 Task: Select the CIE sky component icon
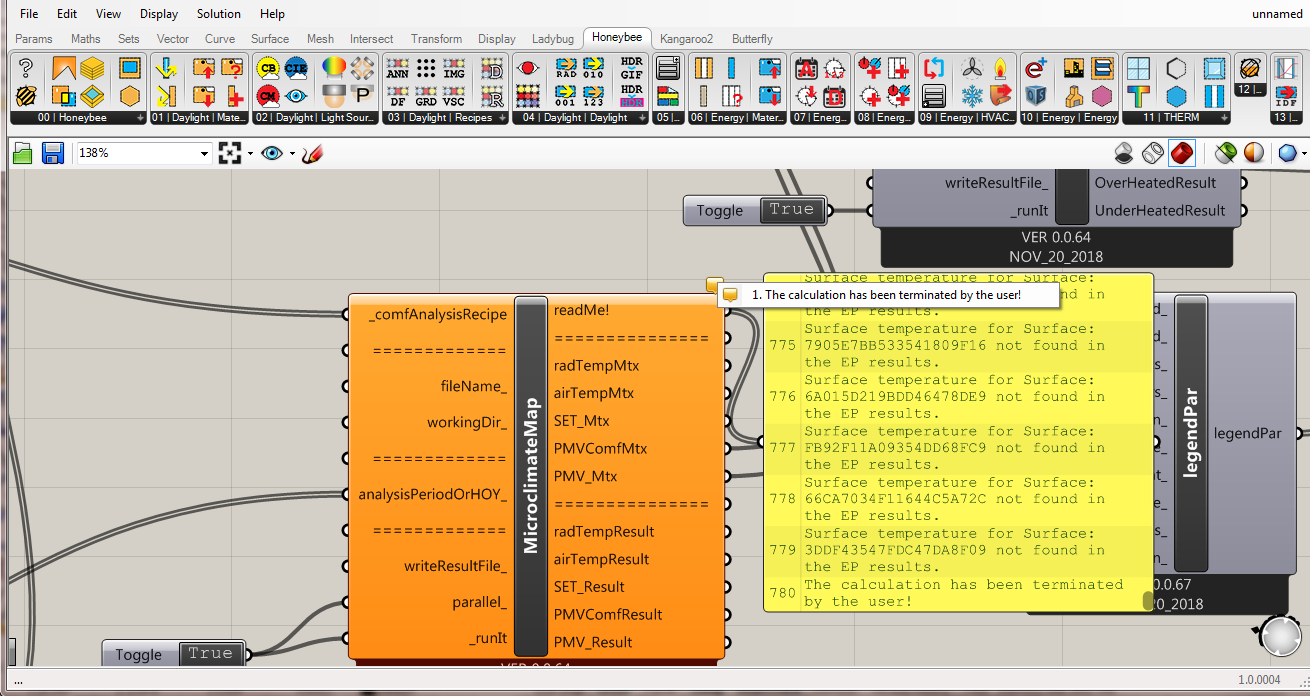[296, 68]
